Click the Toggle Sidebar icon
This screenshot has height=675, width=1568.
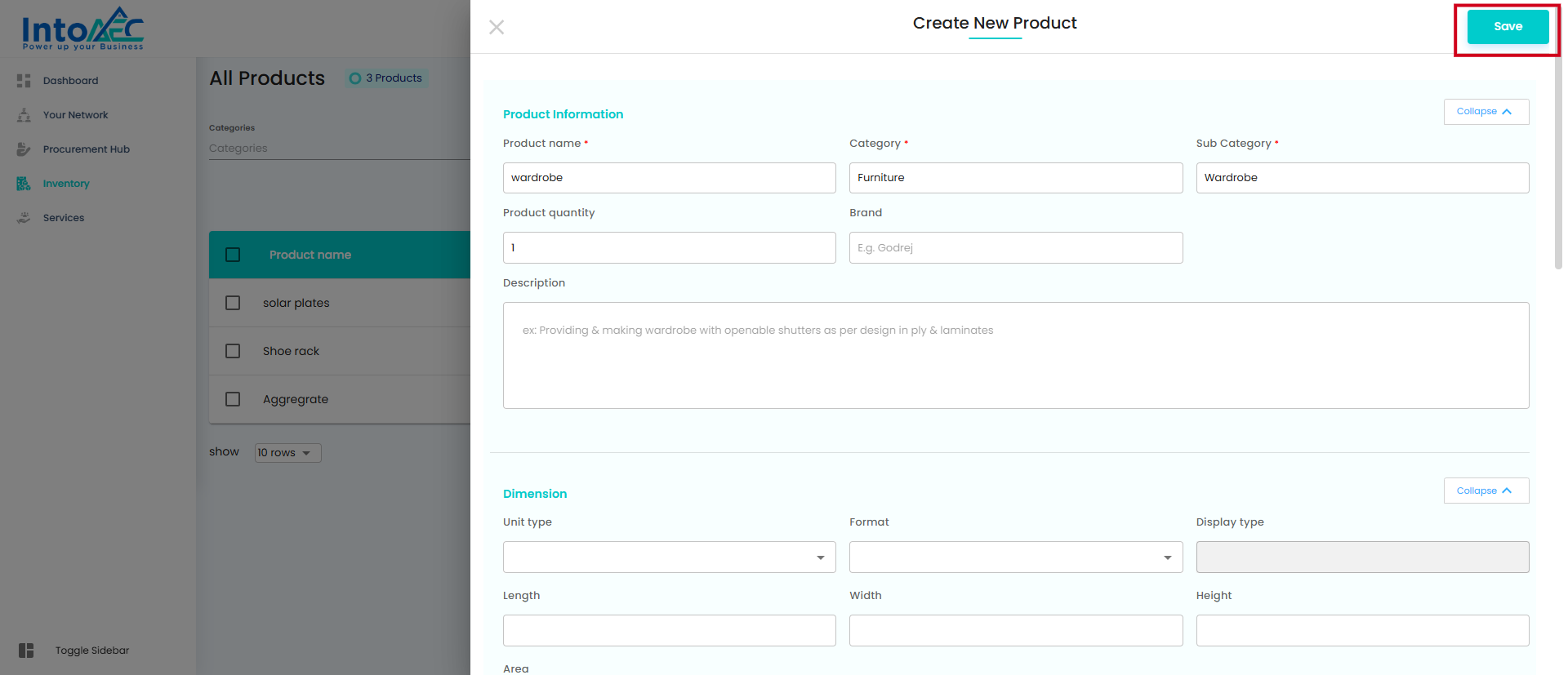[26, 651]
